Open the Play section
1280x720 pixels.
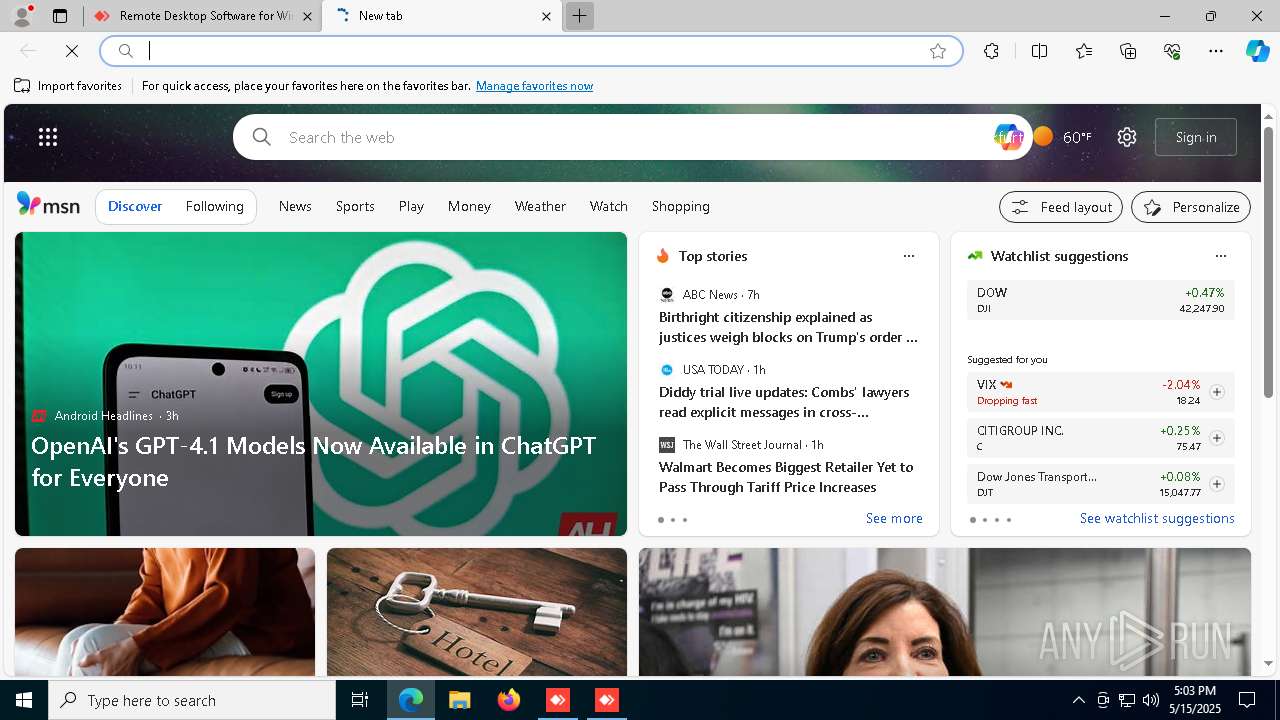[411, 206]
